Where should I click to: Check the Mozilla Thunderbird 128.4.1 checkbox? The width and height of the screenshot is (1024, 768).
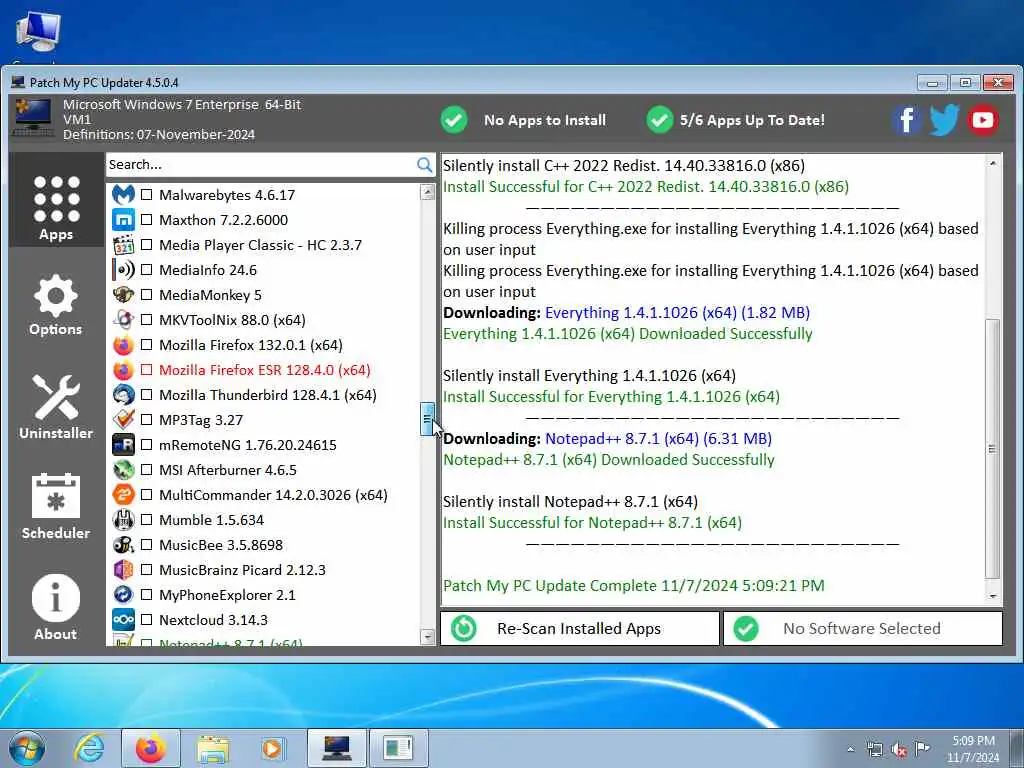[x=146, y=395]
